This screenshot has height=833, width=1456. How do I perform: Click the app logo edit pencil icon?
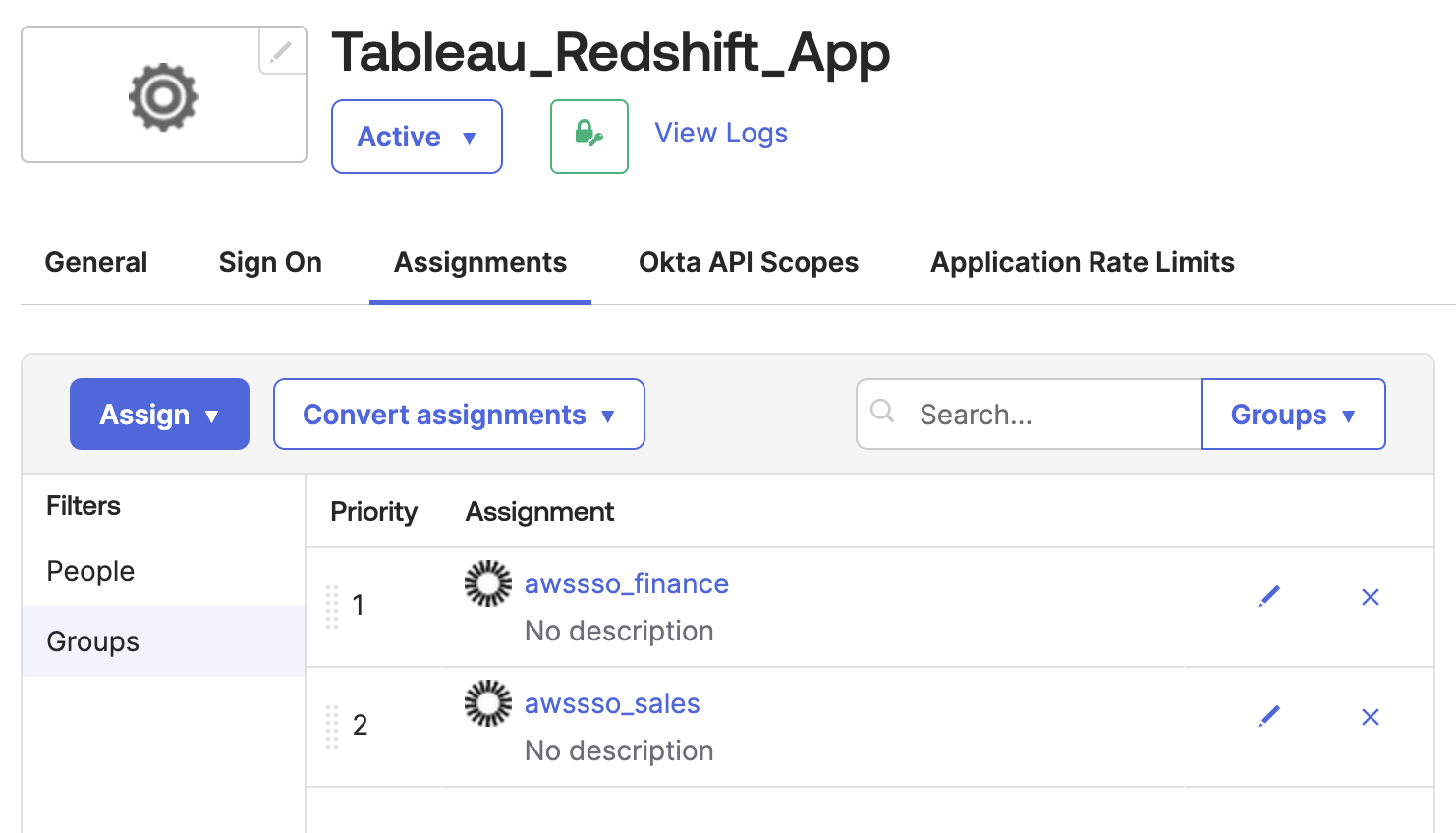click(282, 51)
